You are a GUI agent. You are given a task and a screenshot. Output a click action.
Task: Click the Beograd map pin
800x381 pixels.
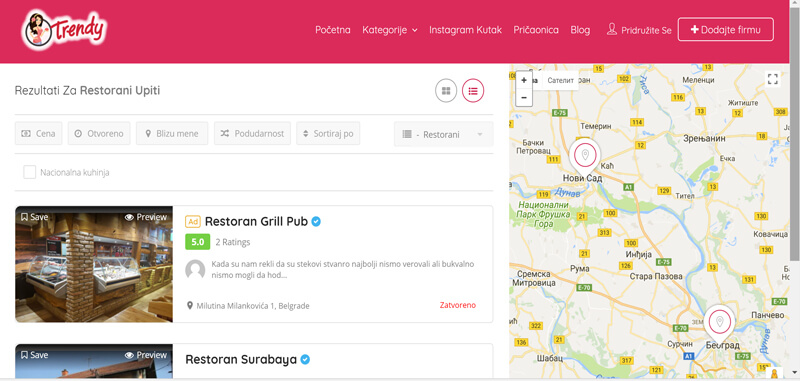(719, 322)
